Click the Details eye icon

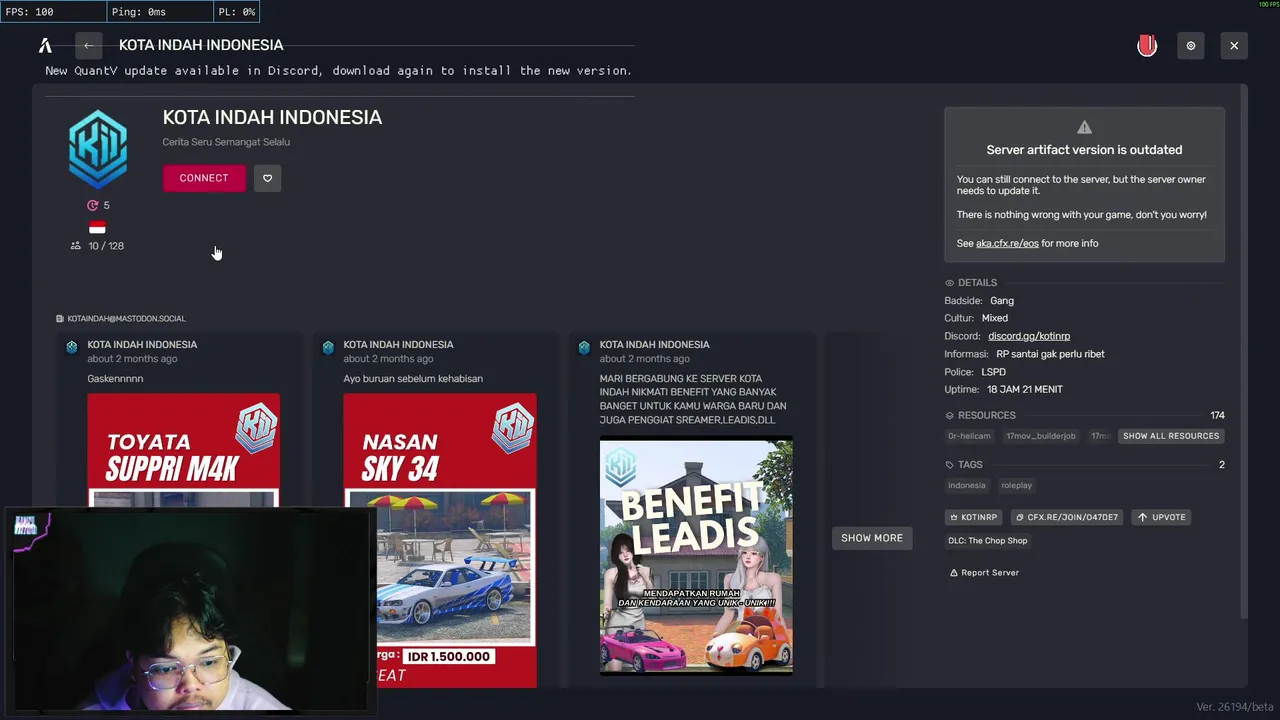[x=950, y=283]
